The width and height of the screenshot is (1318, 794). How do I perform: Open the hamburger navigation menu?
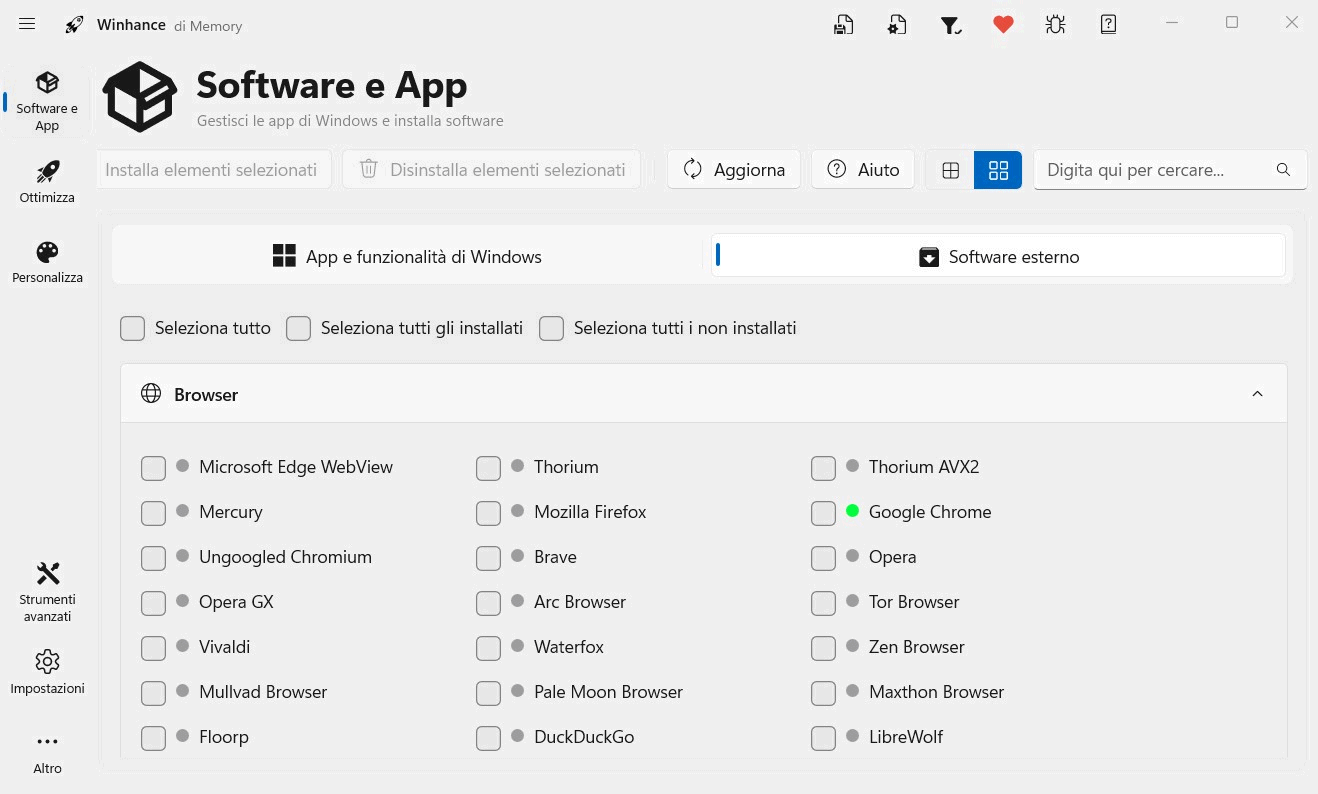[x=27, y=23]
